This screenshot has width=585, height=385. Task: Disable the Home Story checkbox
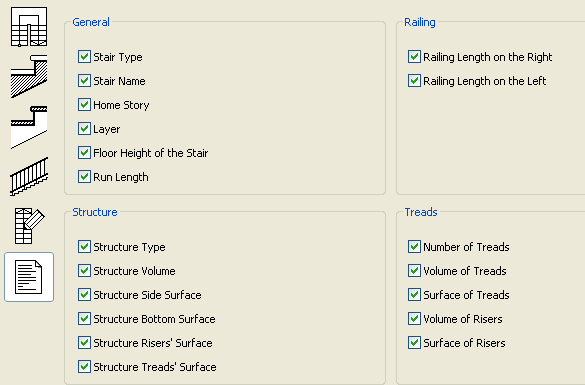point(84,105)
